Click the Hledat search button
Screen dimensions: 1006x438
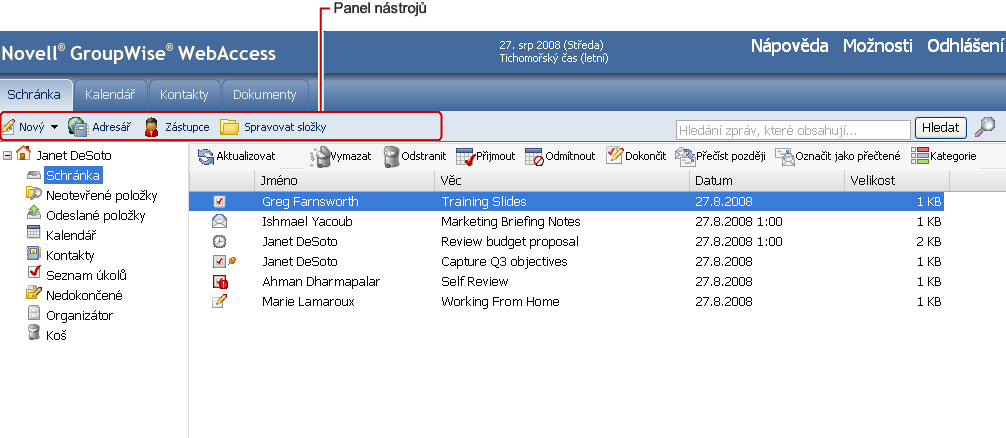(941, 128)
